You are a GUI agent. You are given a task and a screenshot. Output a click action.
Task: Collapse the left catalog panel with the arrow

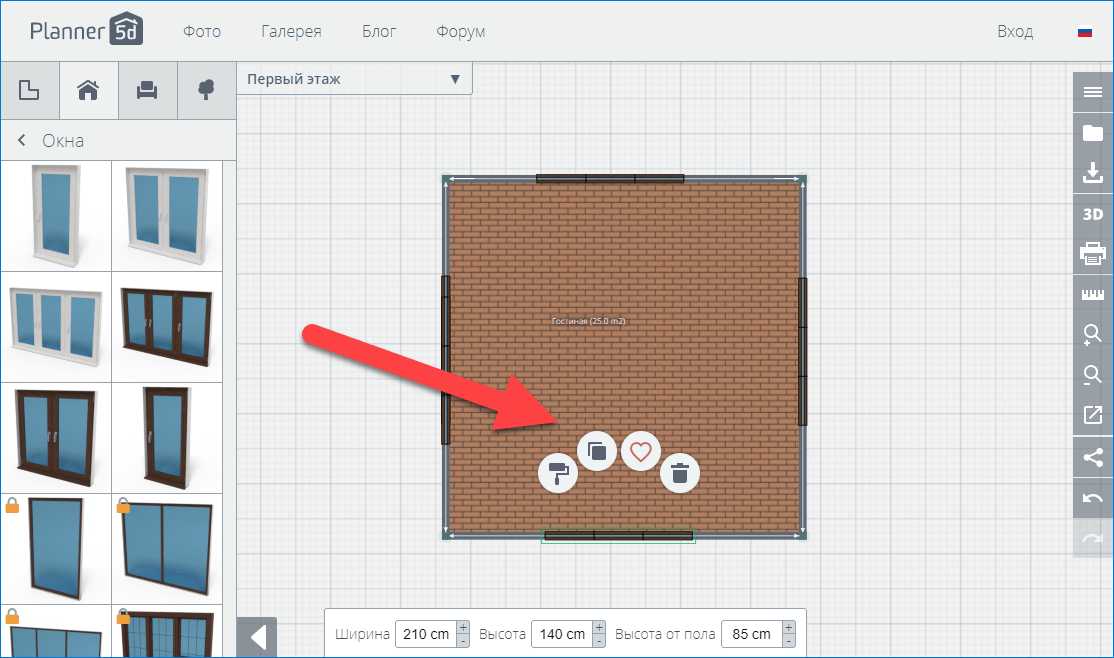[x=257, y=637]
